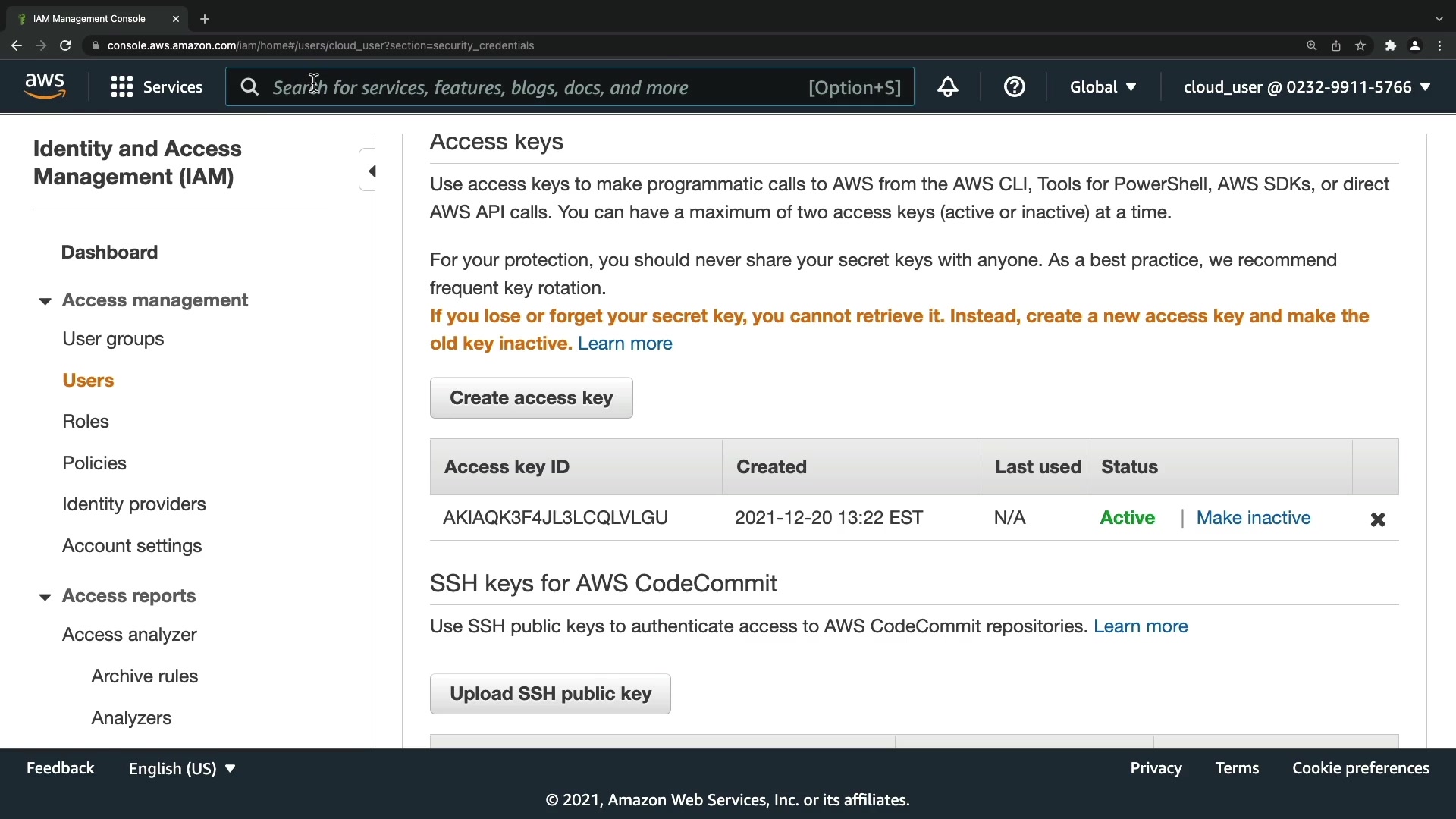Go to Roles in sidebar
This screenshot has height=819, width=1456.
[x=86, y=422]
